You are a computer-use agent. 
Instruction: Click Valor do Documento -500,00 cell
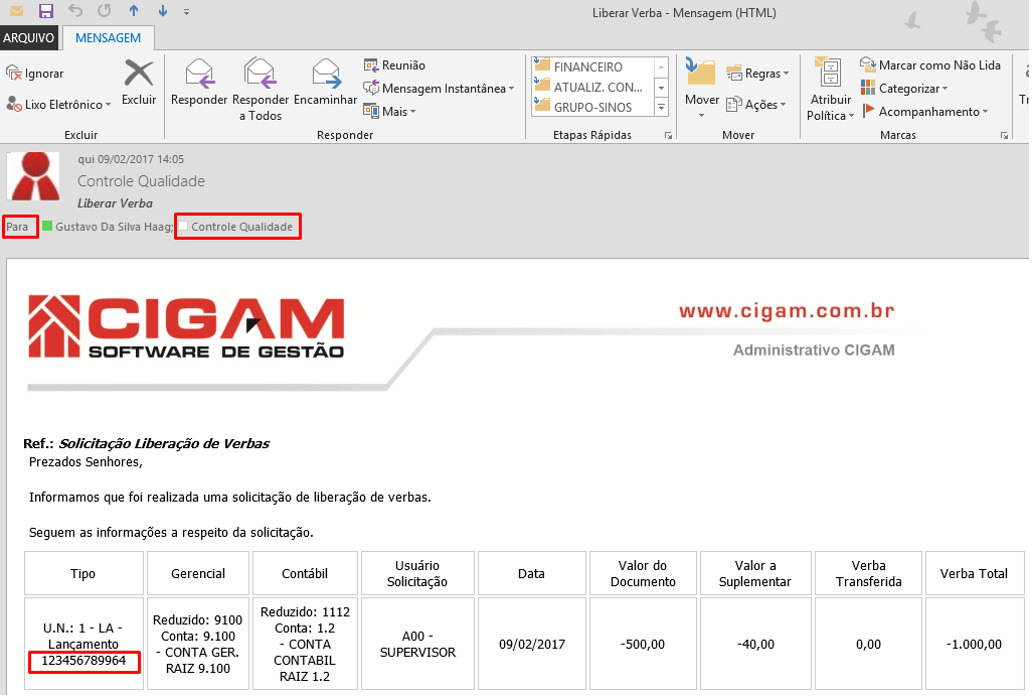coord(642,644)
